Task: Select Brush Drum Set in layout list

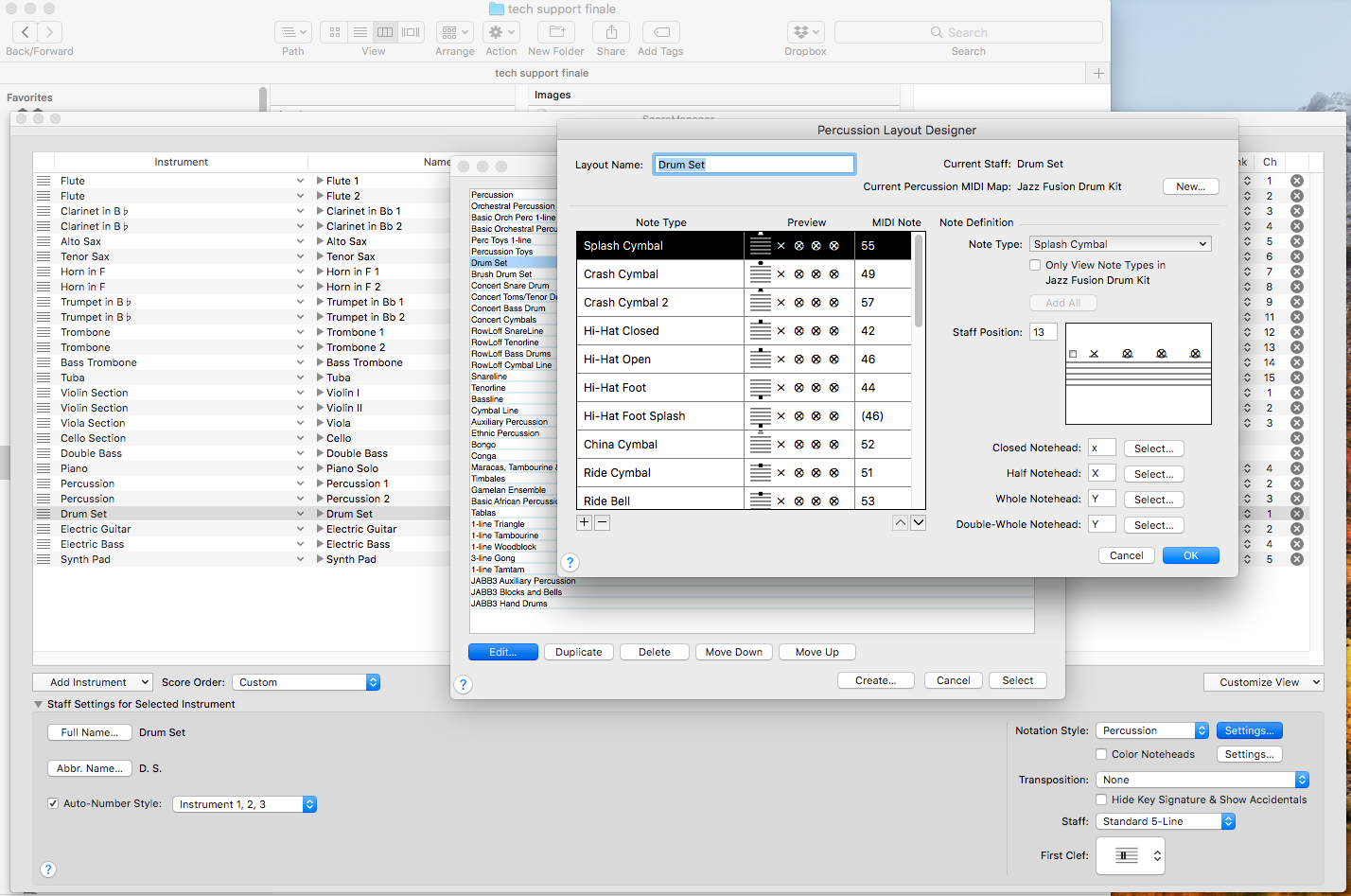Action: coord(501,274)
